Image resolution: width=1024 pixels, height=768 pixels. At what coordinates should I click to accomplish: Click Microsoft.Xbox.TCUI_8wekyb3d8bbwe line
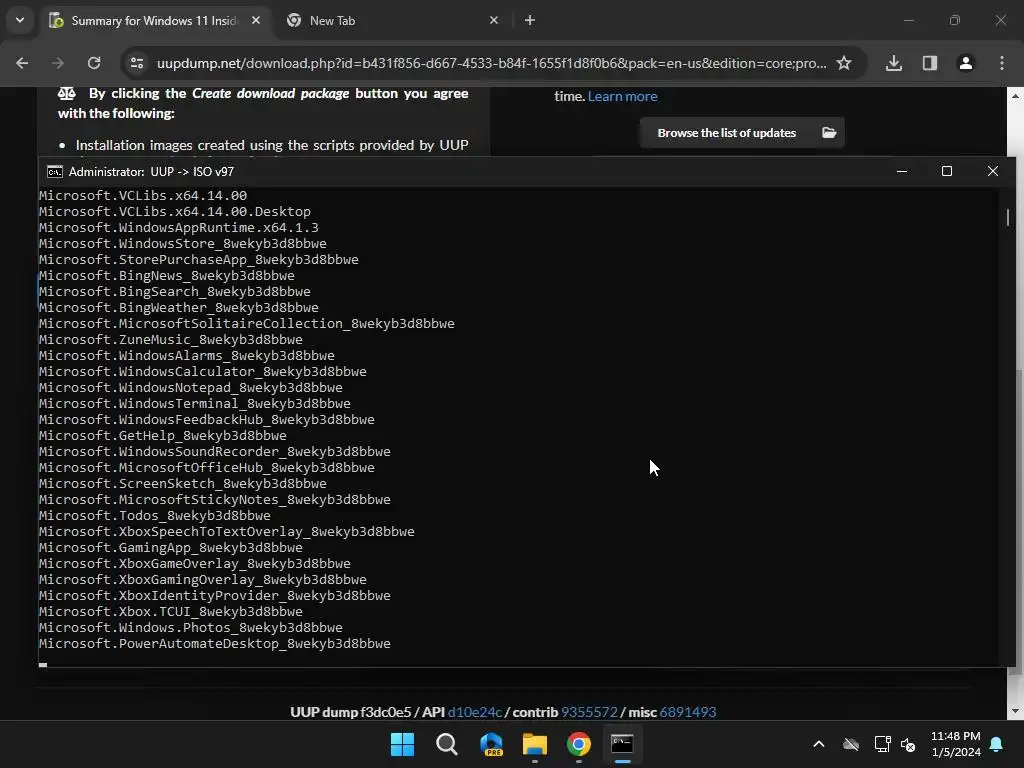pyautogui.click(x=170, y=611)
